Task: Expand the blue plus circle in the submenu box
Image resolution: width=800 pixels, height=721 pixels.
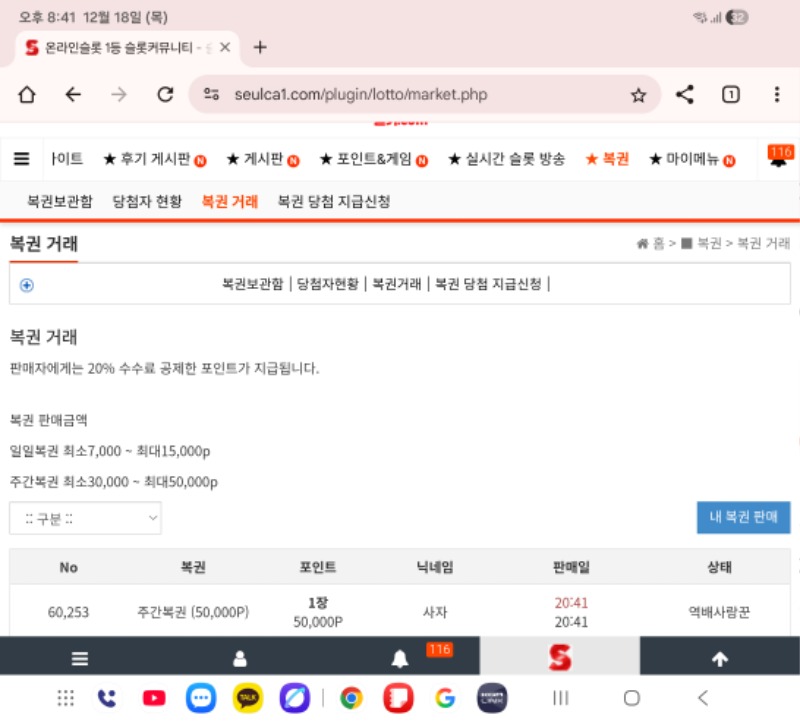Action: (27, 284)
